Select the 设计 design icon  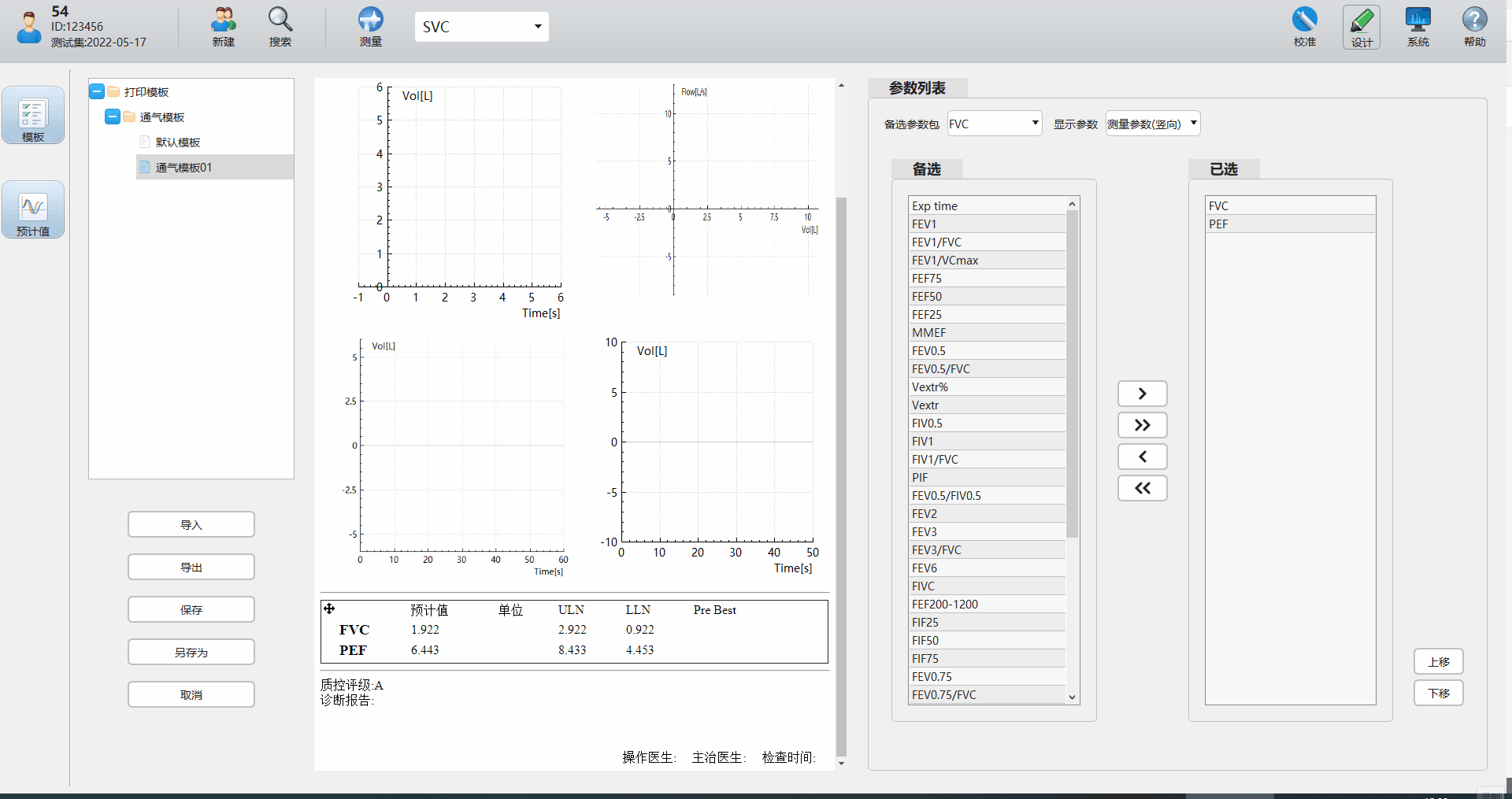1362,27
